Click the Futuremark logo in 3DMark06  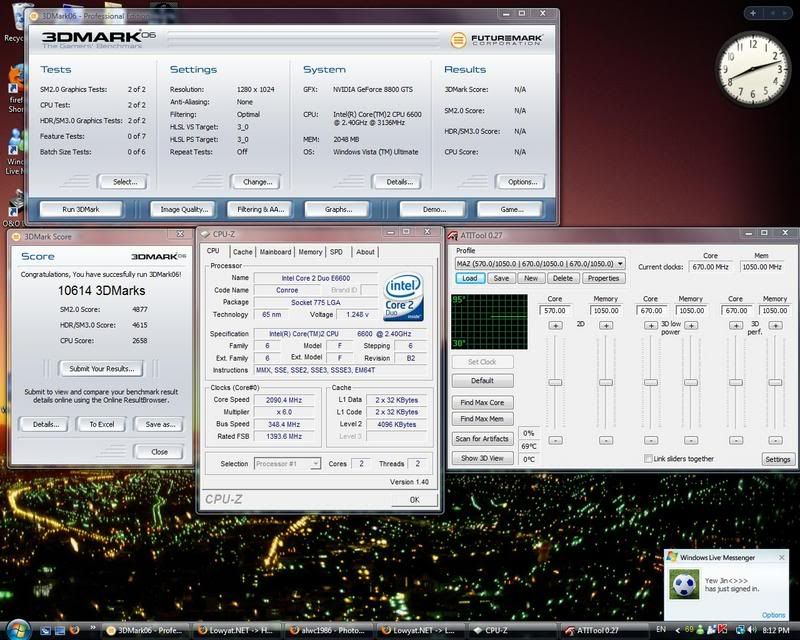(496, 39)
